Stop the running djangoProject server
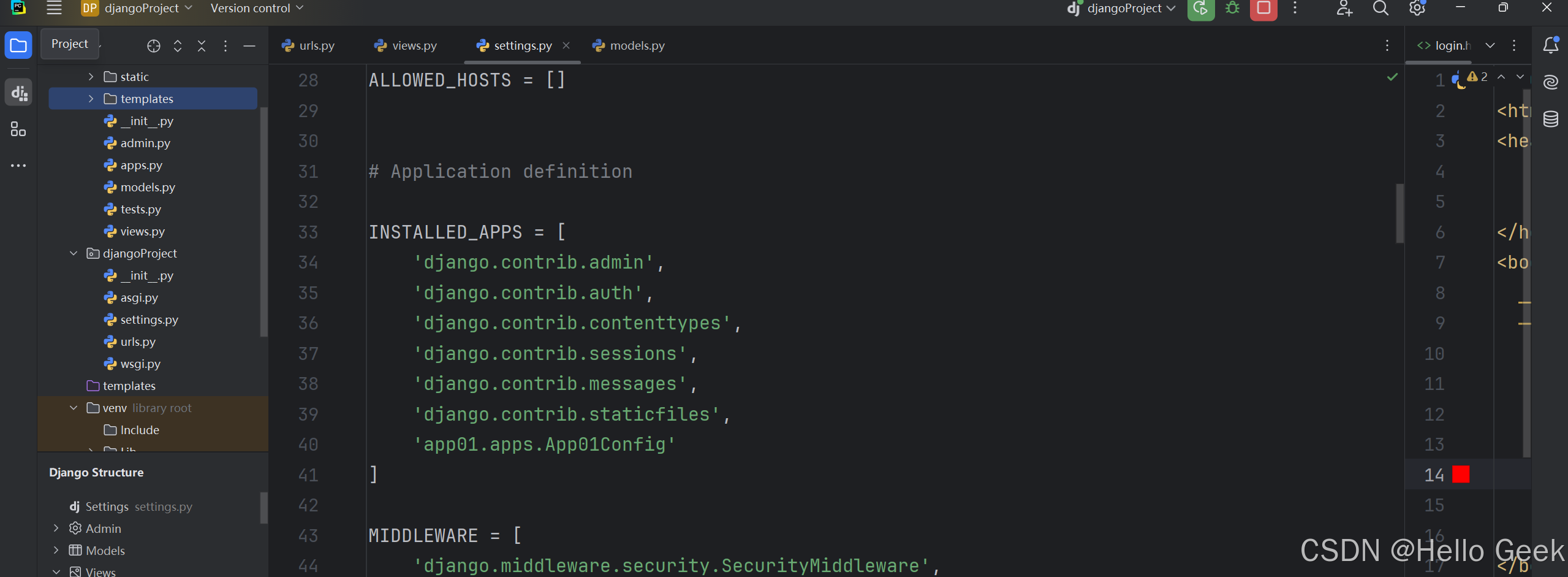 1263,9
